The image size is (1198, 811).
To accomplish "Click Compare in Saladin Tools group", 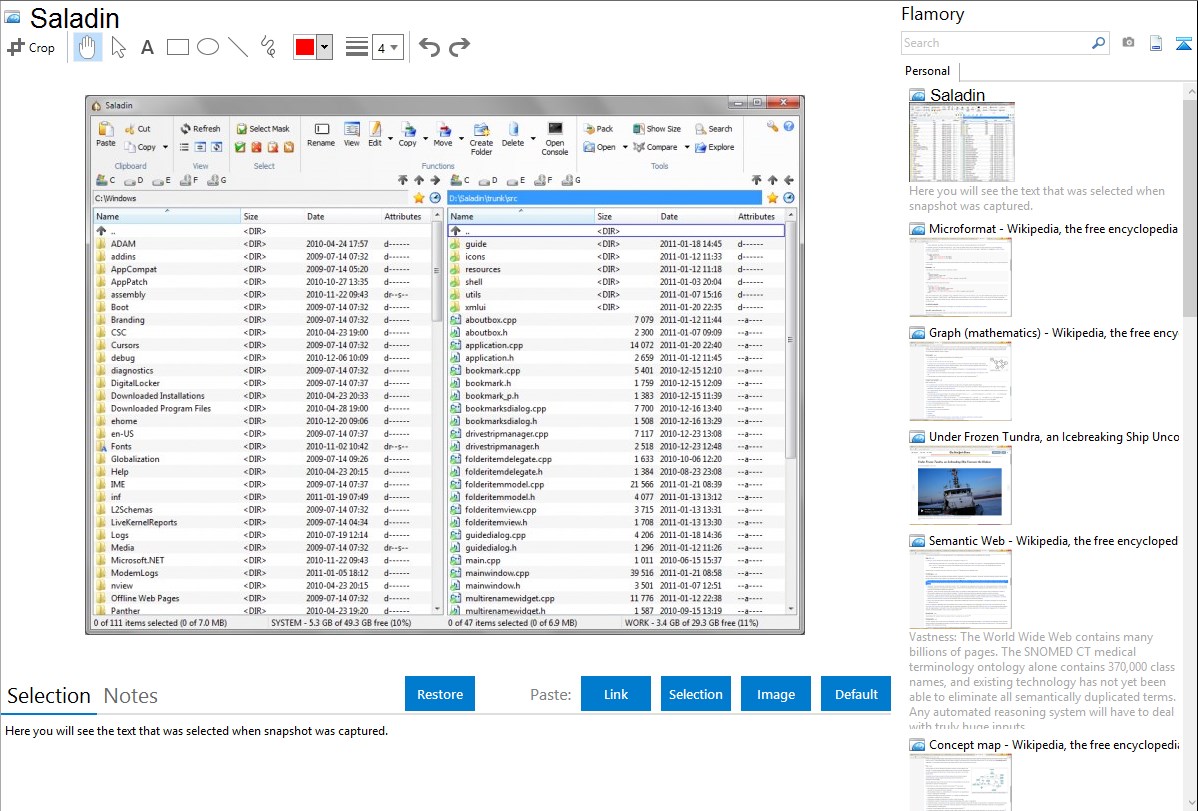I will click(656, 147).
